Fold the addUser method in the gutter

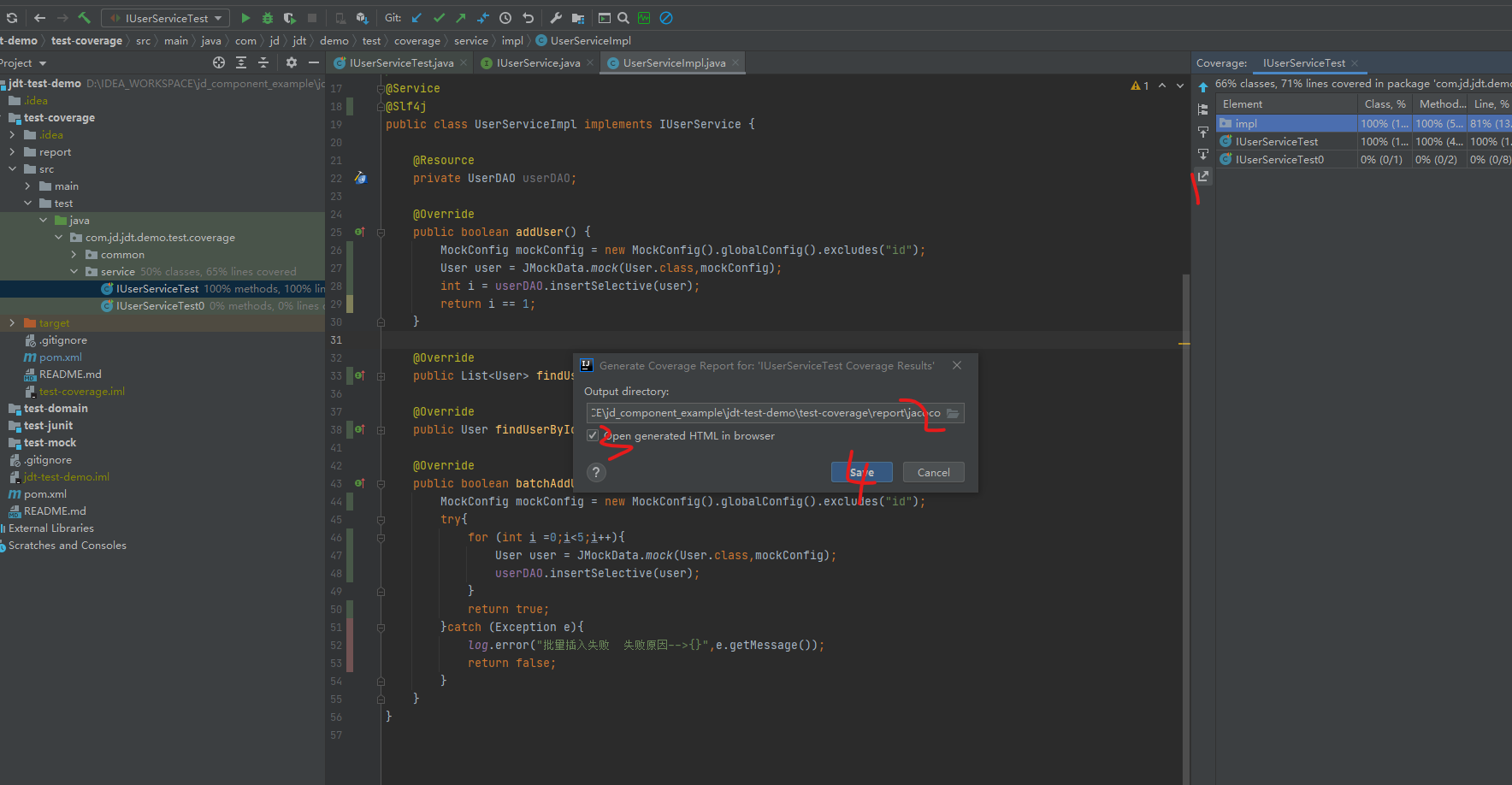coord(381,233)
